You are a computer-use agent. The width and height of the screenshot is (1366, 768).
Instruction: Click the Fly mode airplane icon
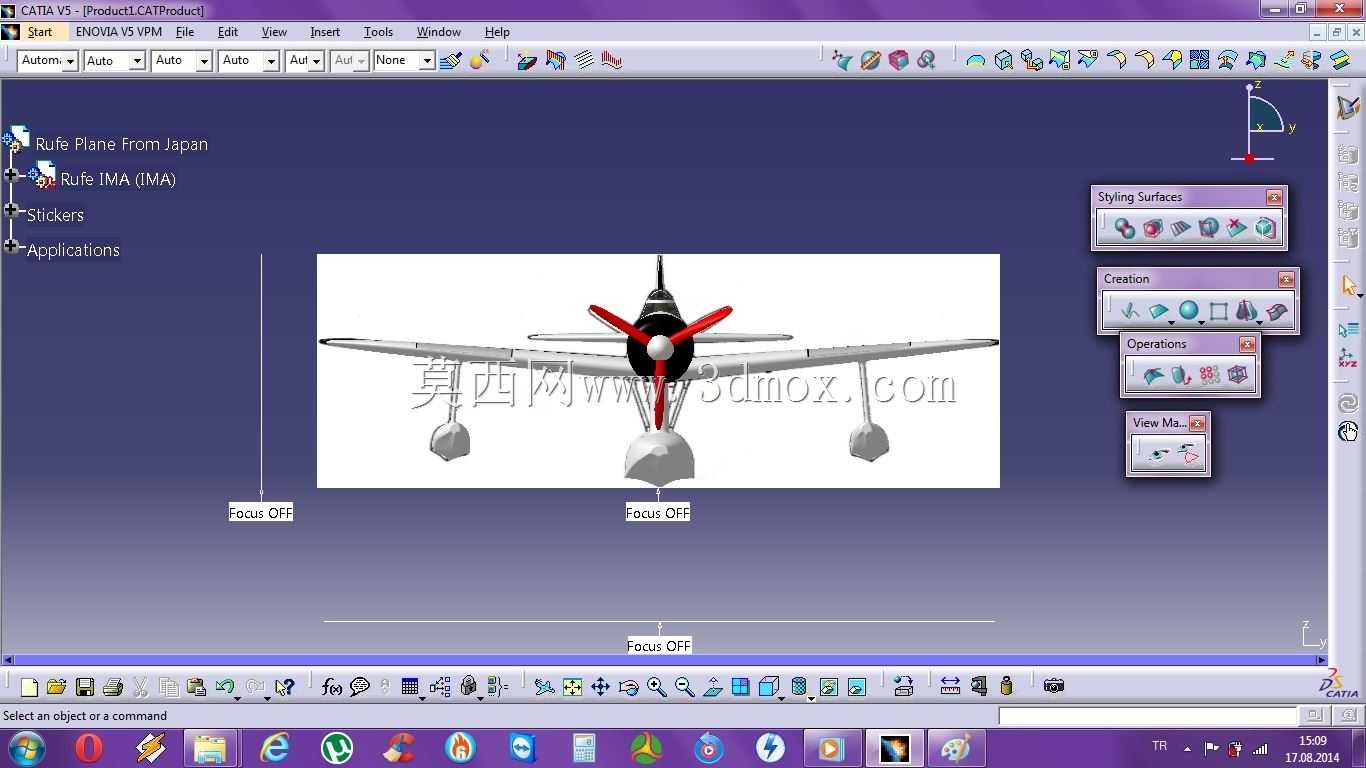pyautogui.click(x=544, y=687)
